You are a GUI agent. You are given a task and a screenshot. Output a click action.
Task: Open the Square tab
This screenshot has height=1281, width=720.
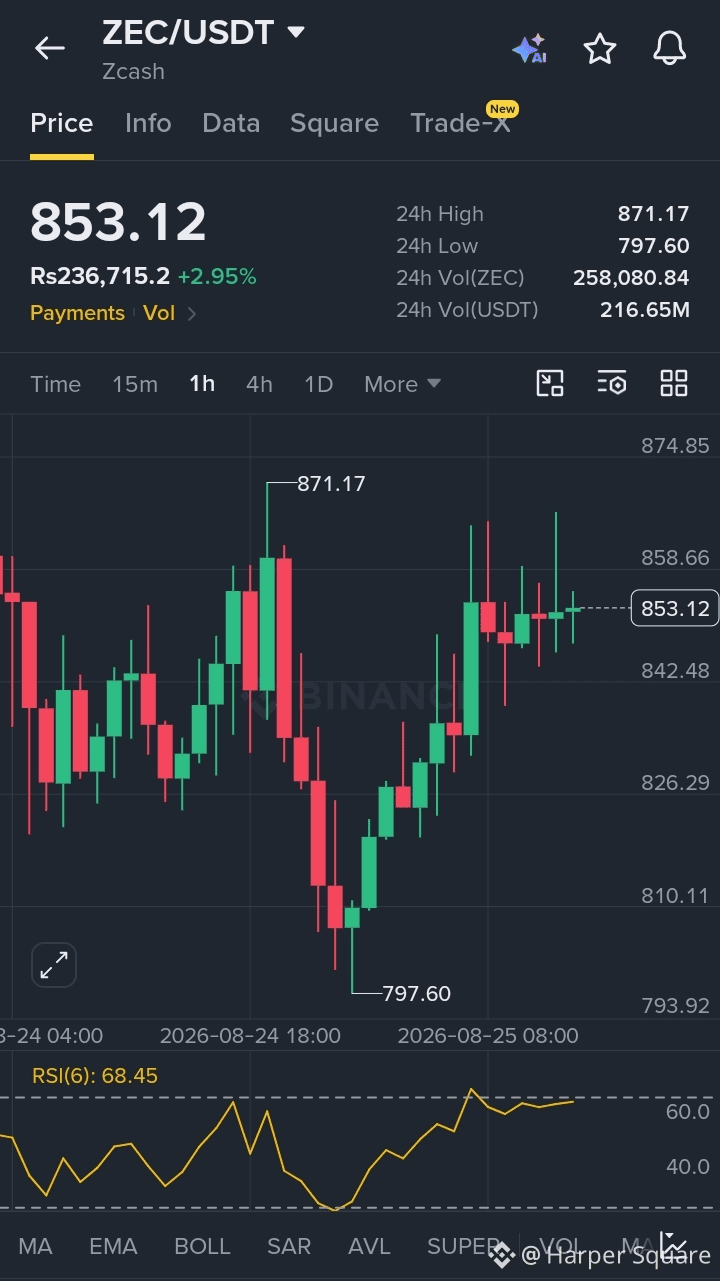pos(334,123)
